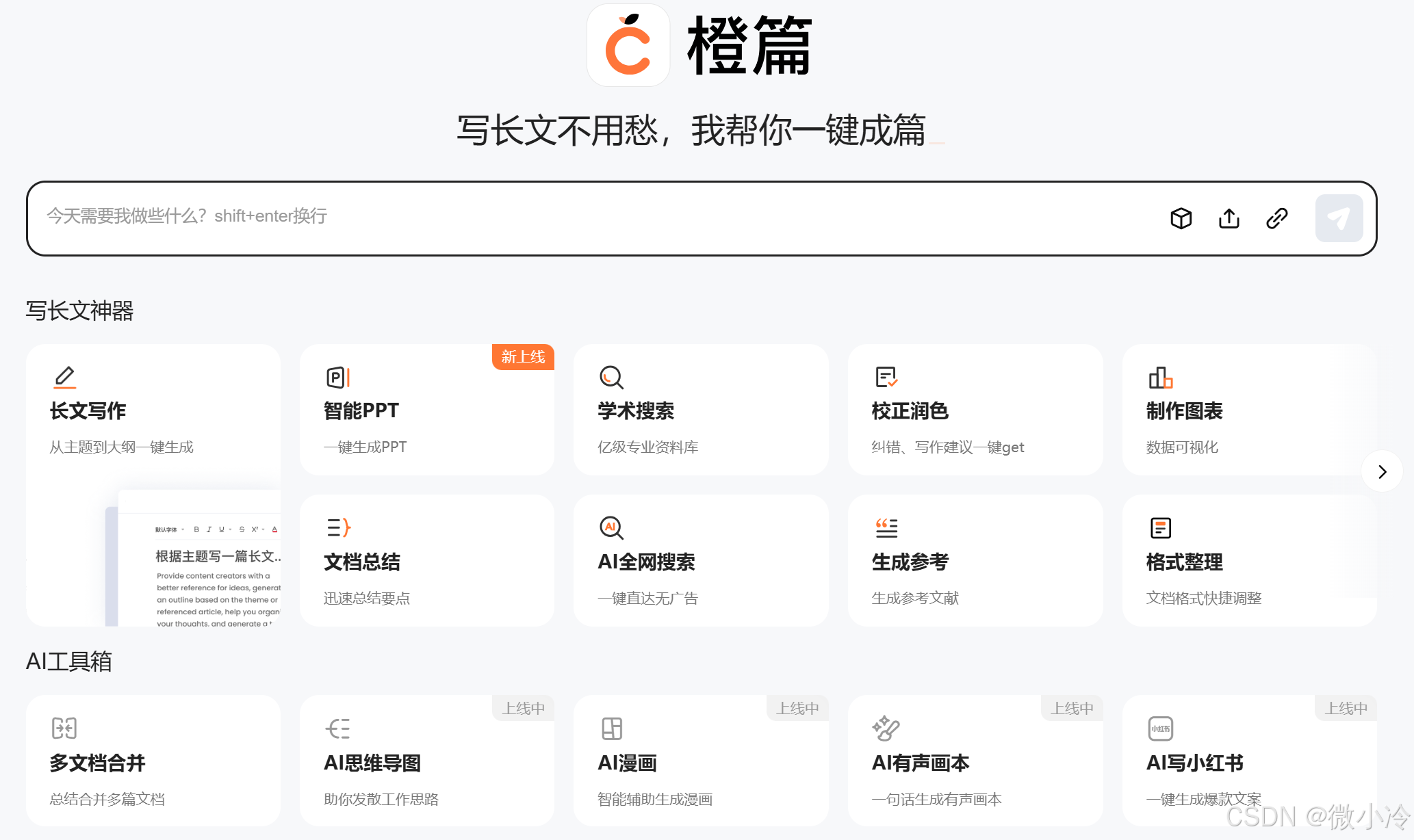The image size is (1414, 840).
Task: Click the 文档总结 summary icon
Action: coord(338,527)
